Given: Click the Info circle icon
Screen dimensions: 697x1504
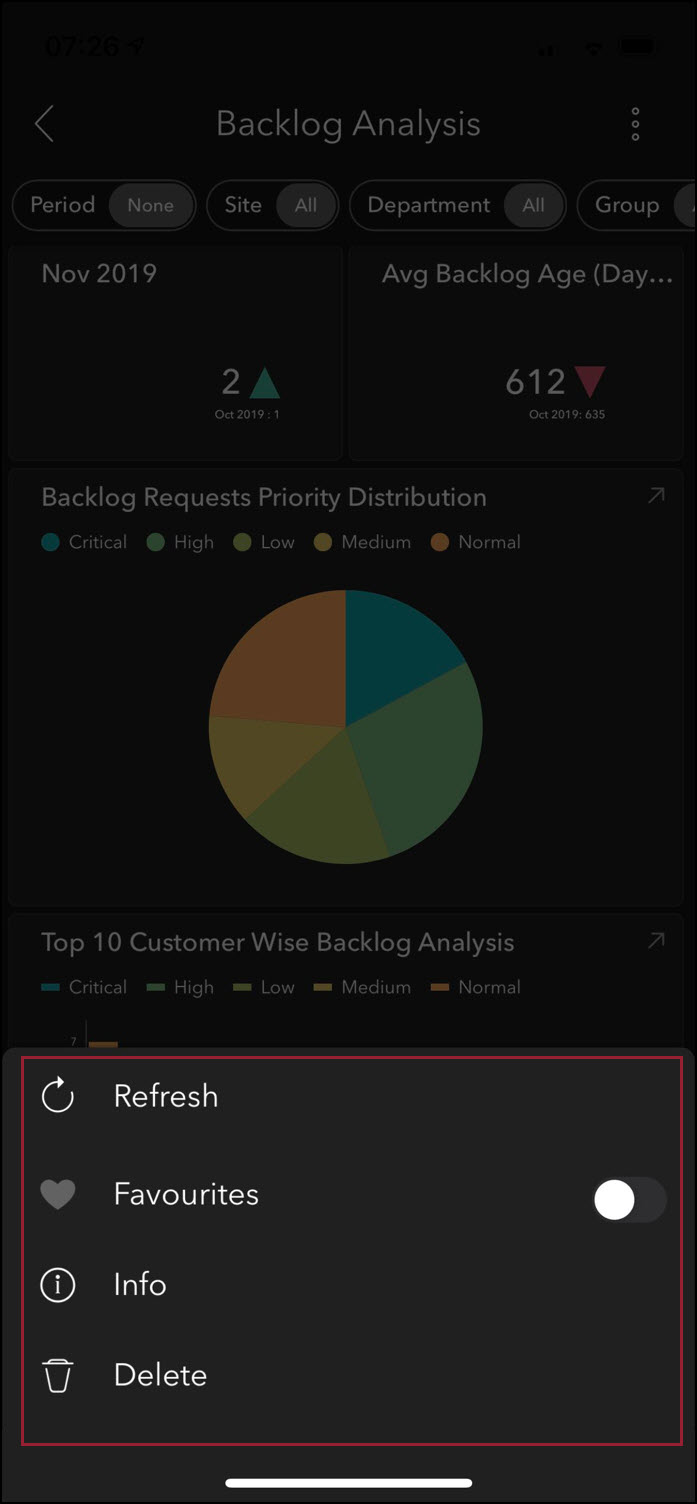Looking at the screenshot, I should click(x=58, y=1285).
